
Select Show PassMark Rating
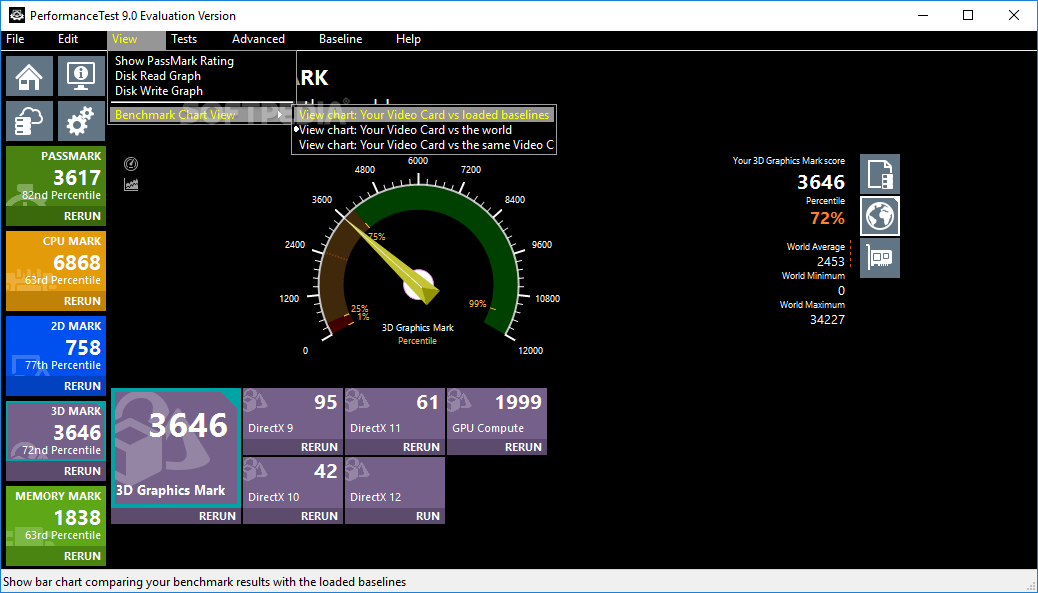pyautogui.click(x=174, y=61)
